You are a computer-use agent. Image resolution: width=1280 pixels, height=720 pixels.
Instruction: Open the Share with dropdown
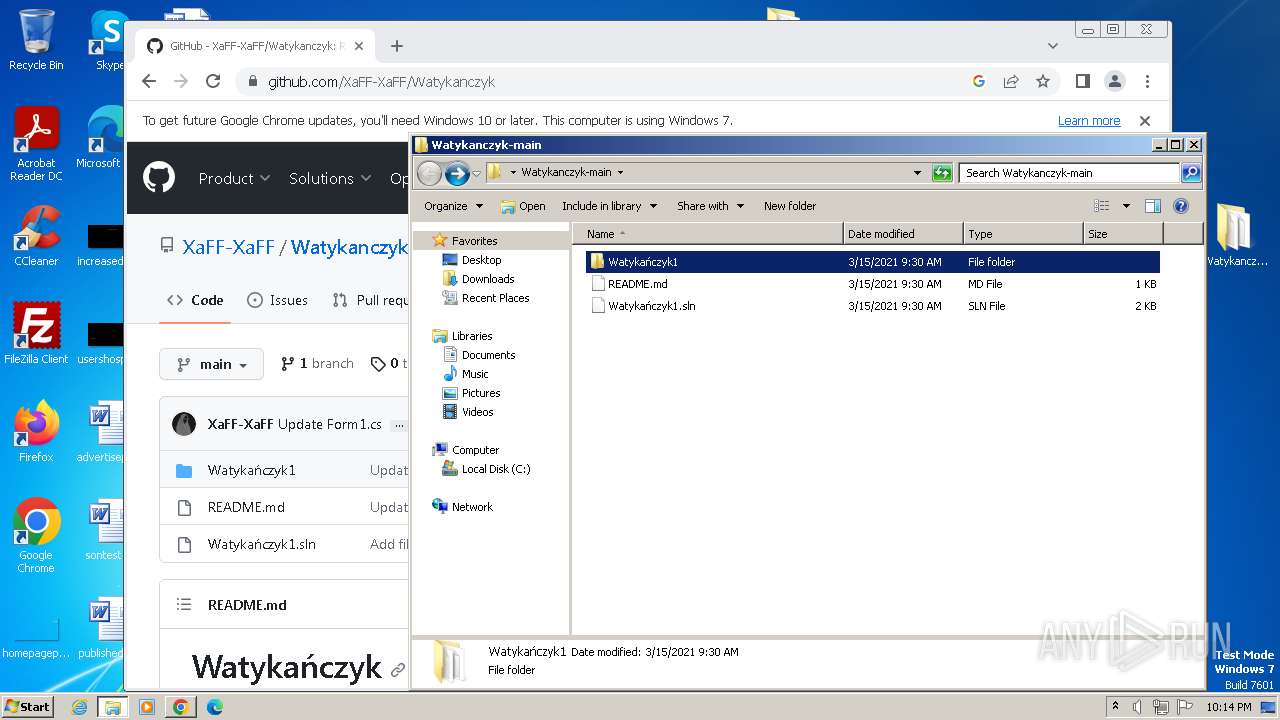710,206
